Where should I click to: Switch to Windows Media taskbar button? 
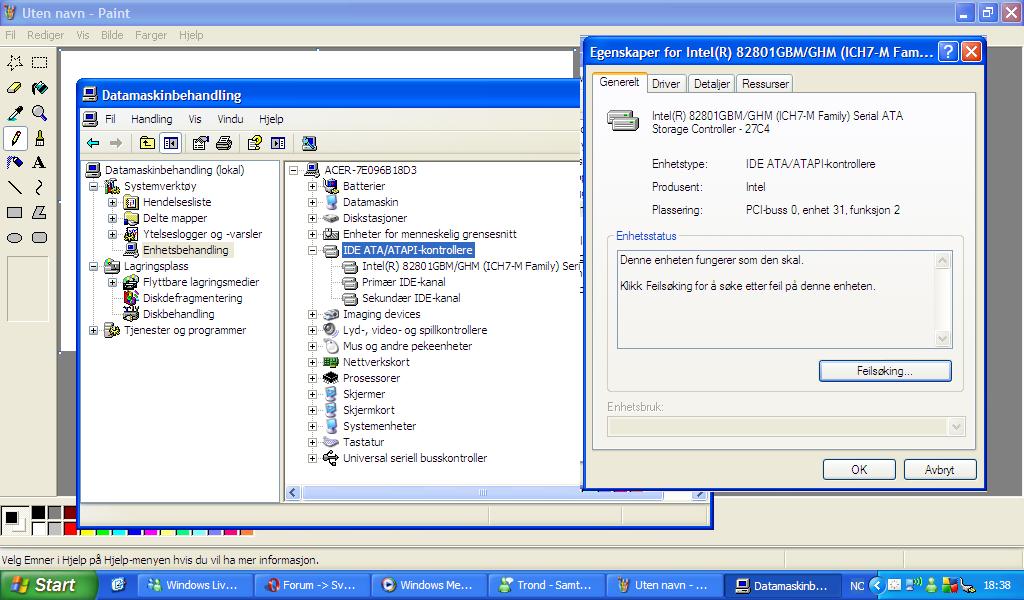tap(428, 585)
